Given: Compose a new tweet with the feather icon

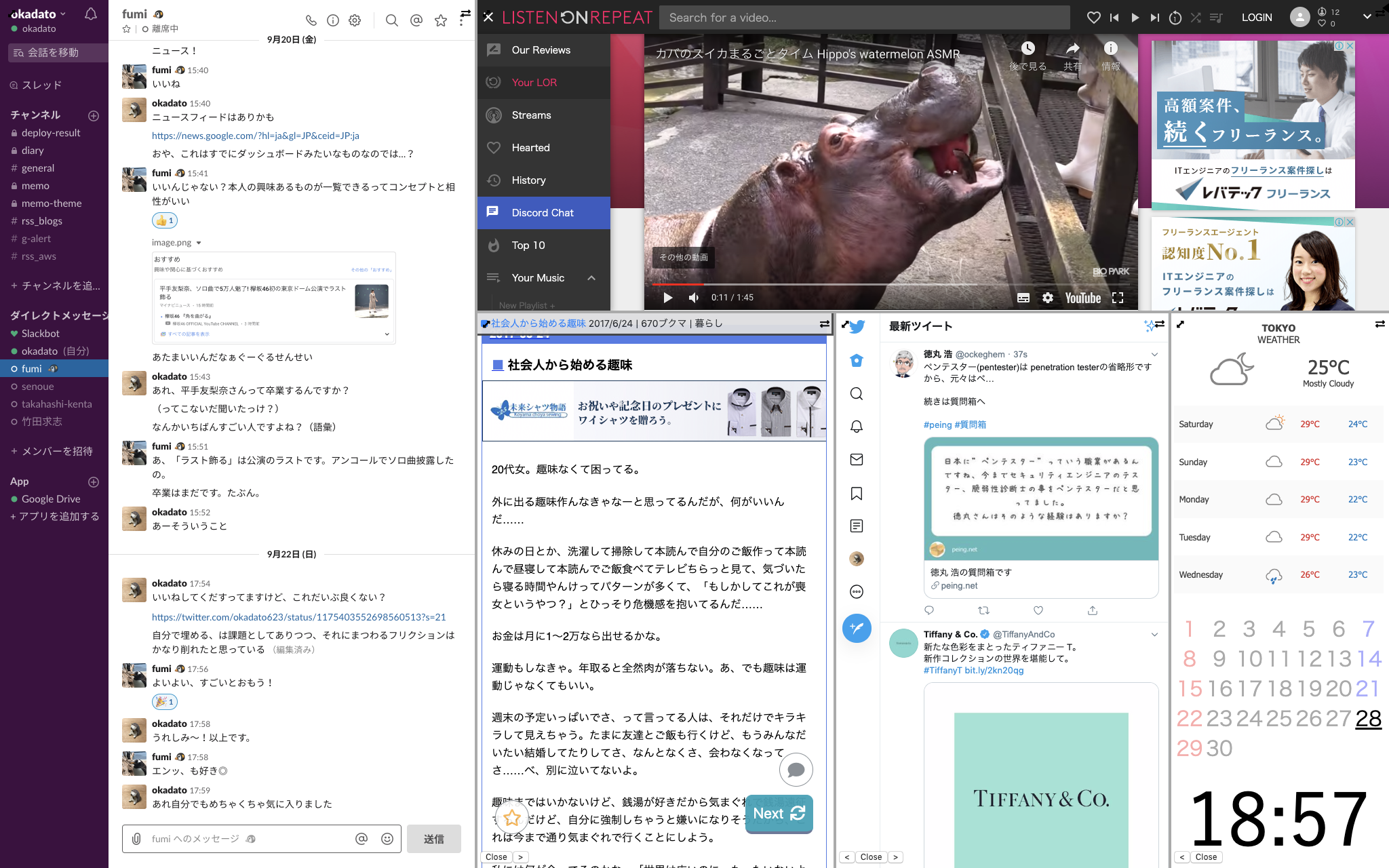Looking at the screenshot, I should (857, 629).
